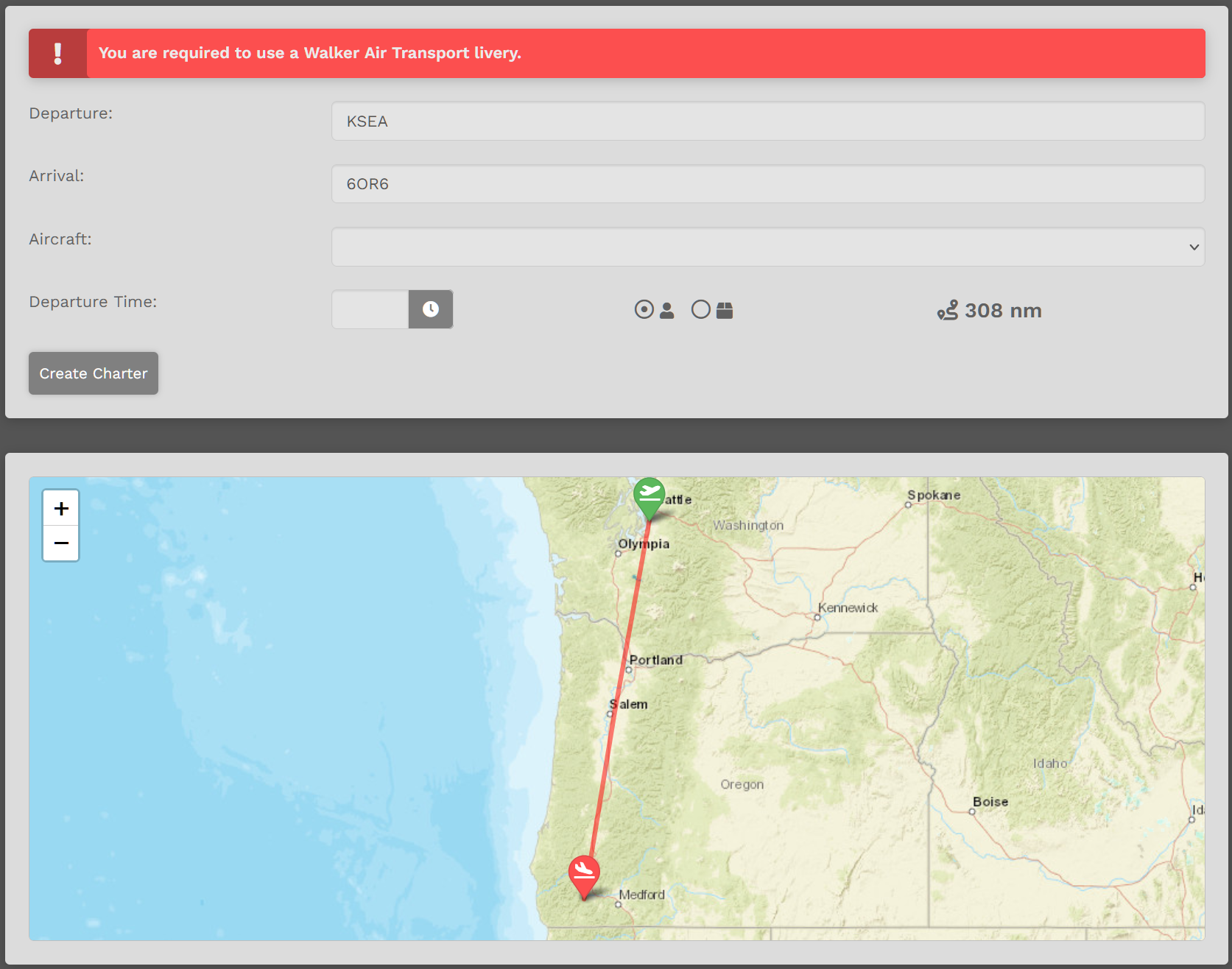Viewport: 1232px width, 969px height.
Task: Click the Portland label on the map
Action: (655, 660)
